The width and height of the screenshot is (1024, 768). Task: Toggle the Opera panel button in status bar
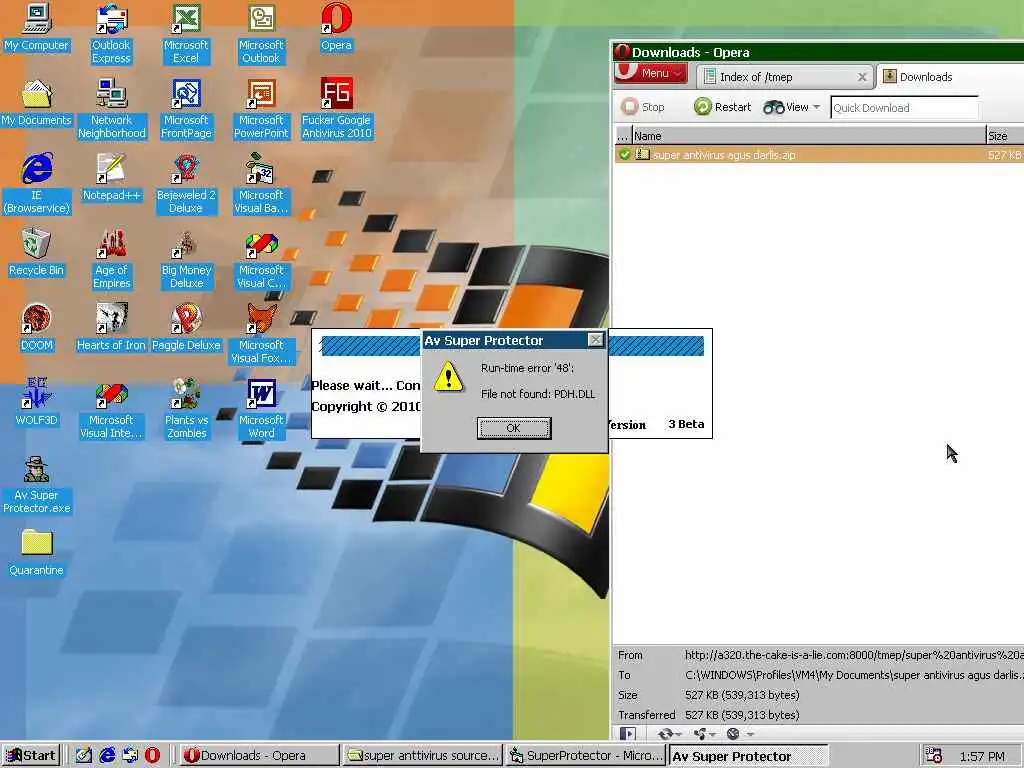pyautogui.click(x=628, y=733)
